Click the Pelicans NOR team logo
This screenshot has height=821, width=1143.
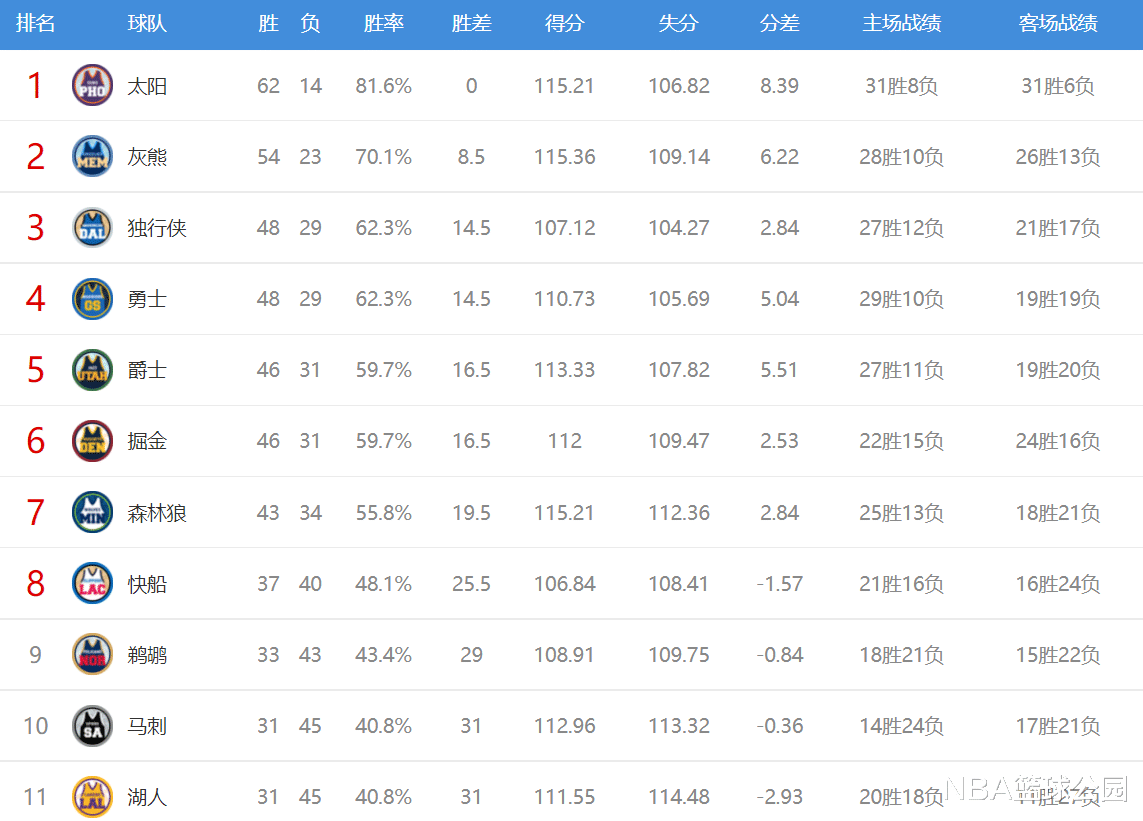pyautogui.click(x=93, y=654)
